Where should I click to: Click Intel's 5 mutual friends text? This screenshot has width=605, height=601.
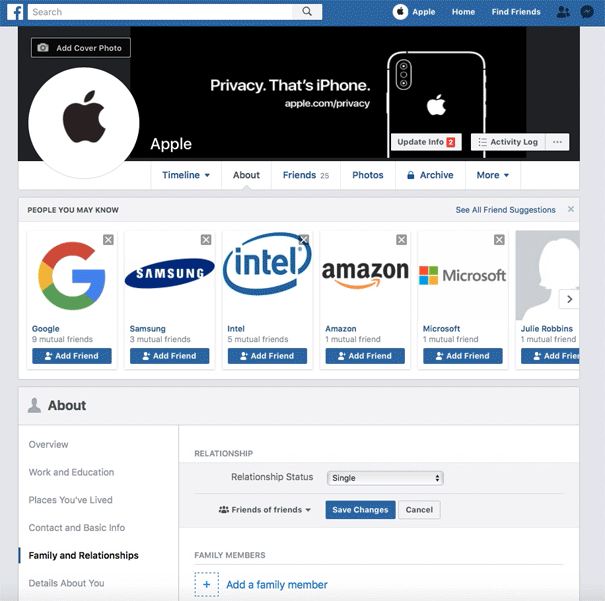pos(258,339)
